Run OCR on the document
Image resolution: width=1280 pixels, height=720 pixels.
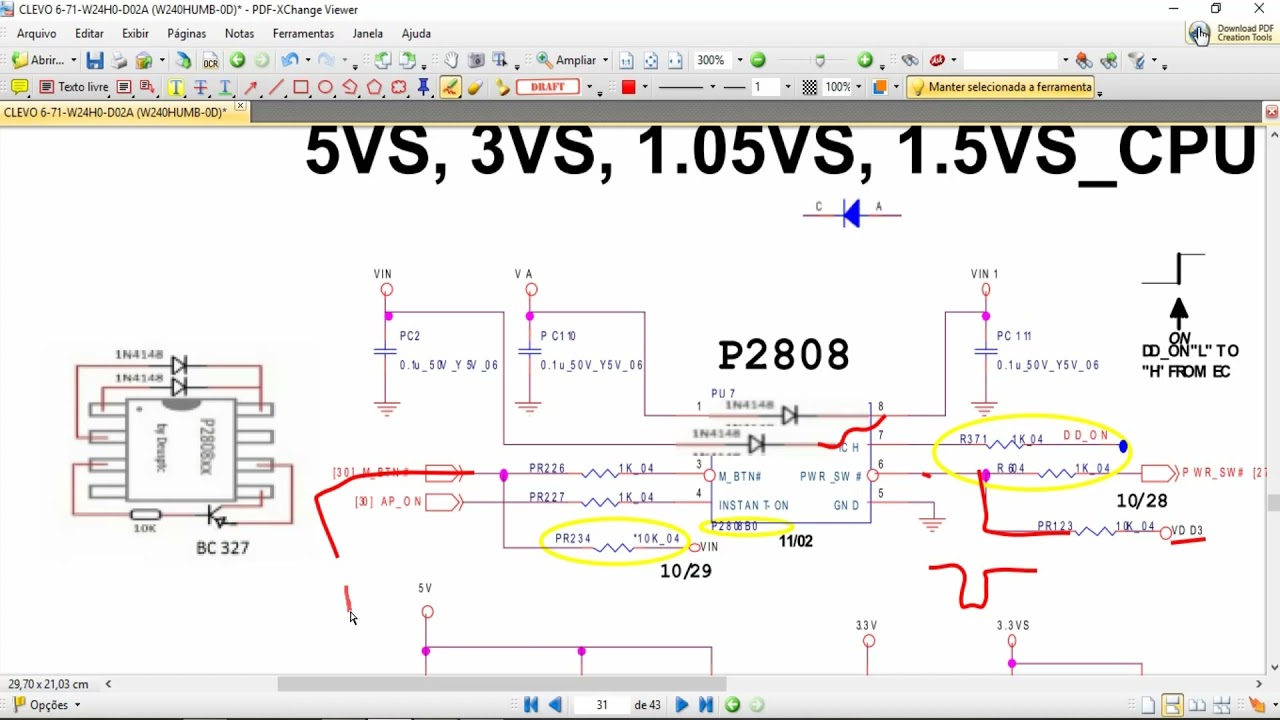point(210,60)
